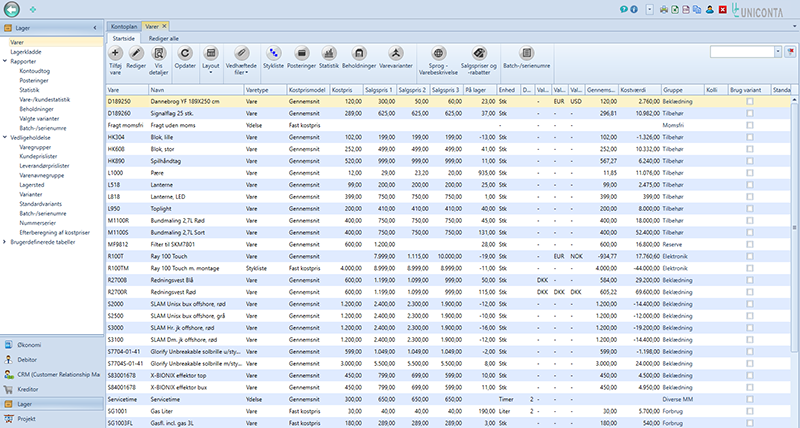Open Lagerkladde in the tree
The width and height of the screenshot is (800, 428).
tap(26, 52)
